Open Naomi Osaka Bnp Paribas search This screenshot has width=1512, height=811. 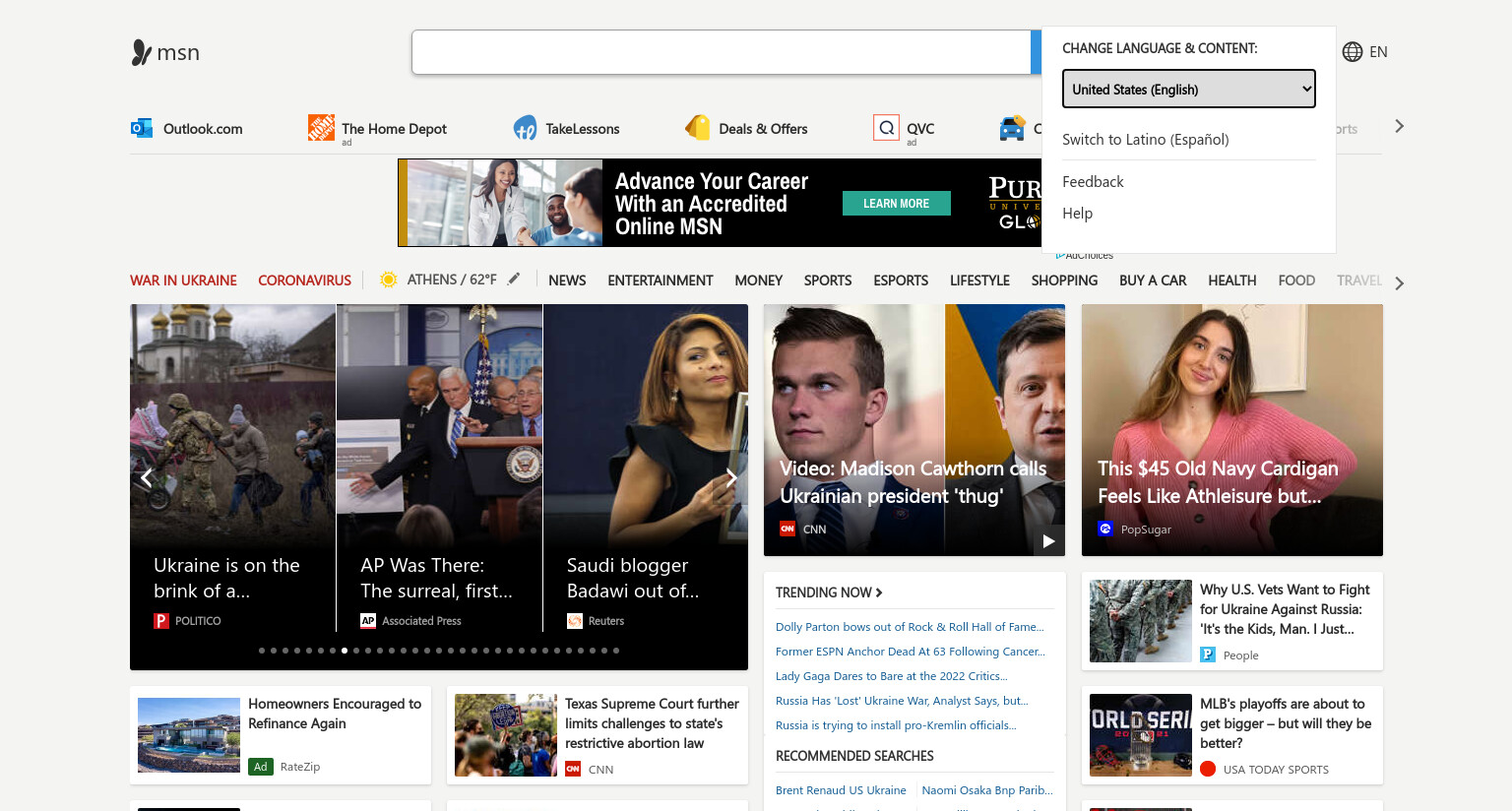pos(987,790)
